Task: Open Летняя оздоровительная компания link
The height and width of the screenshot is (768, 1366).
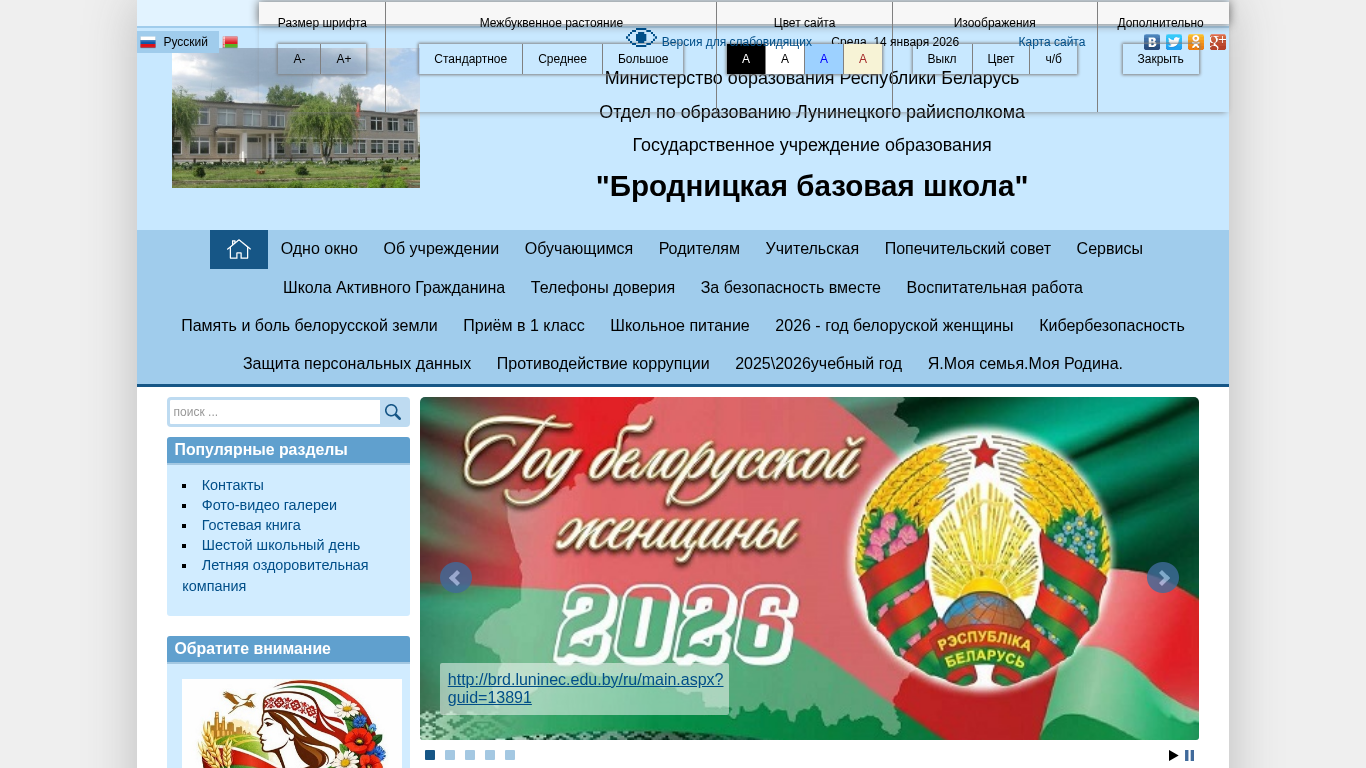Action: (x=275, y=576)
